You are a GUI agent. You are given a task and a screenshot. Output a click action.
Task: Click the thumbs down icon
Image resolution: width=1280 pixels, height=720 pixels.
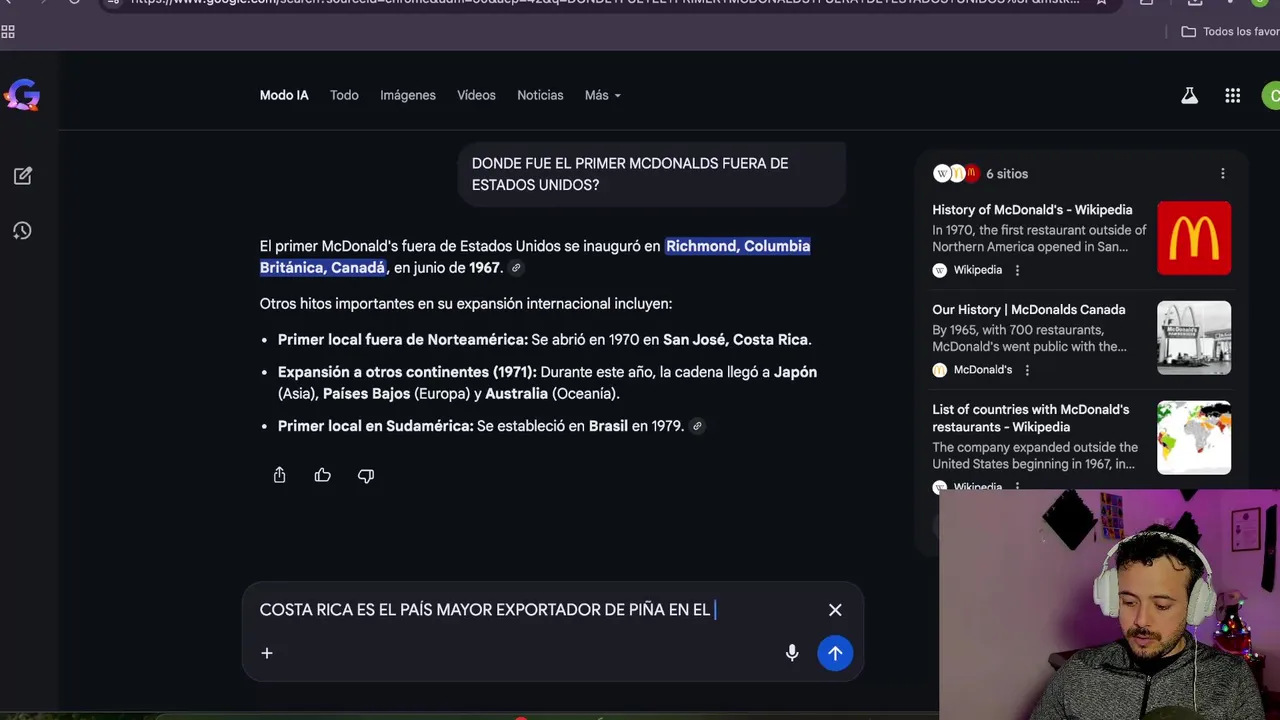pos(366,475)
